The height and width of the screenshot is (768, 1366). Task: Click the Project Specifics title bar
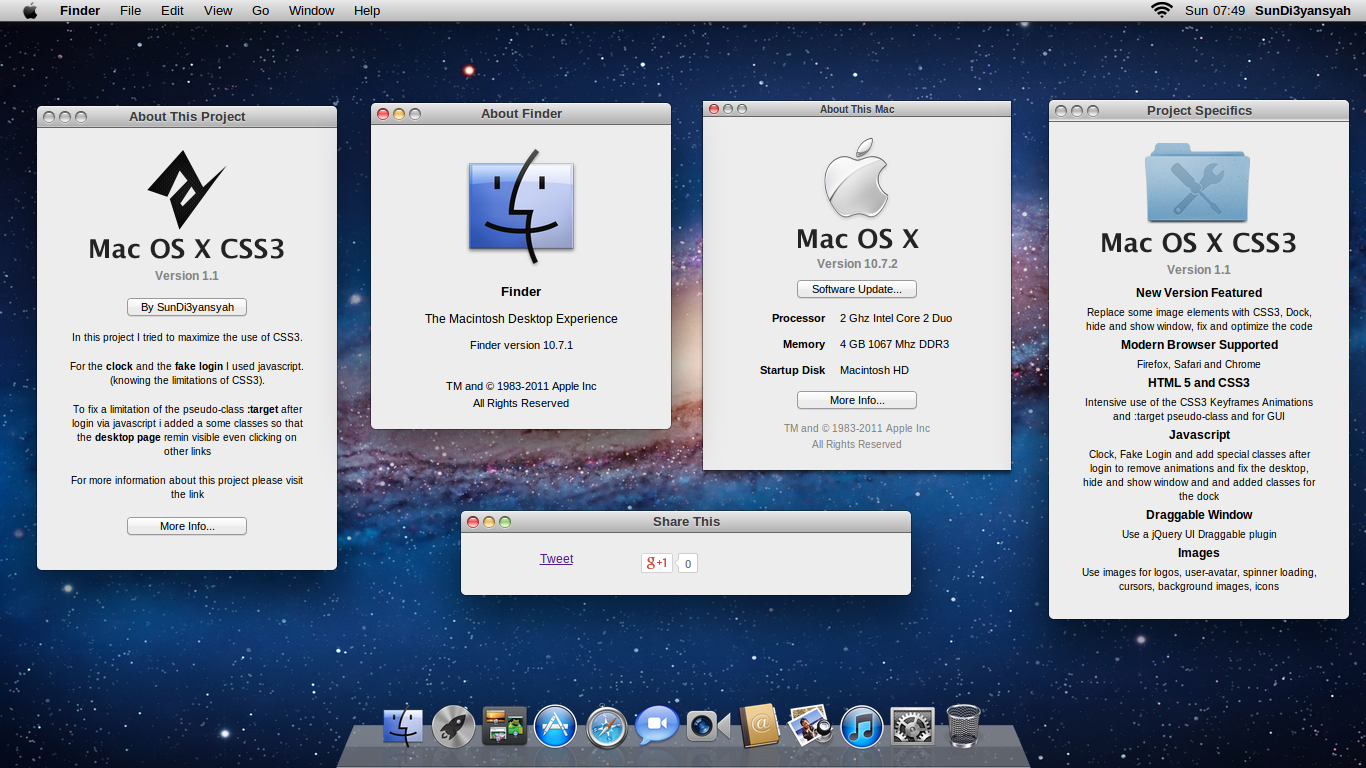coord(1199,111)
